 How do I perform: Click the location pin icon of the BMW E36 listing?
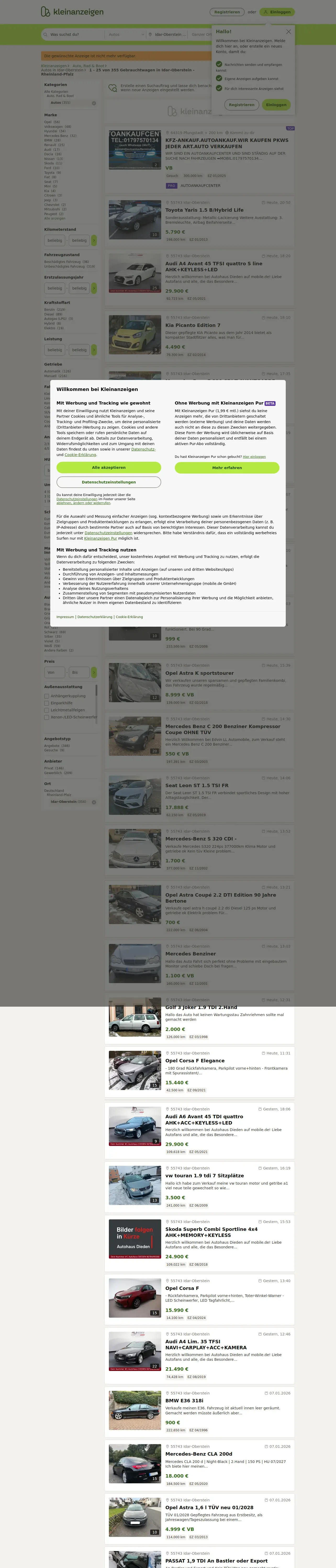point(167,1393)
